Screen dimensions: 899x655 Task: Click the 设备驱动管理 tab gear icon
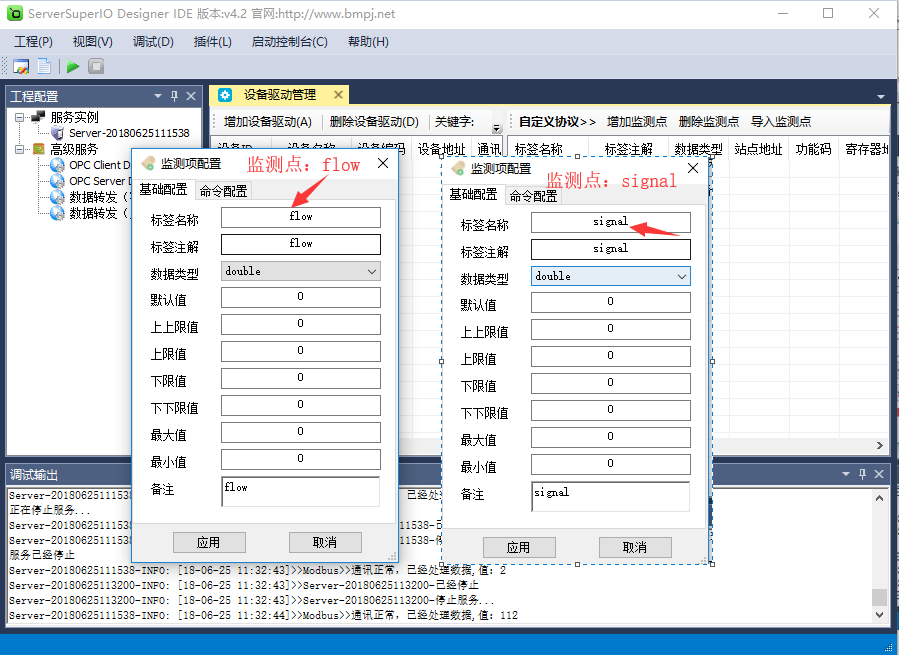pos(225,95)
